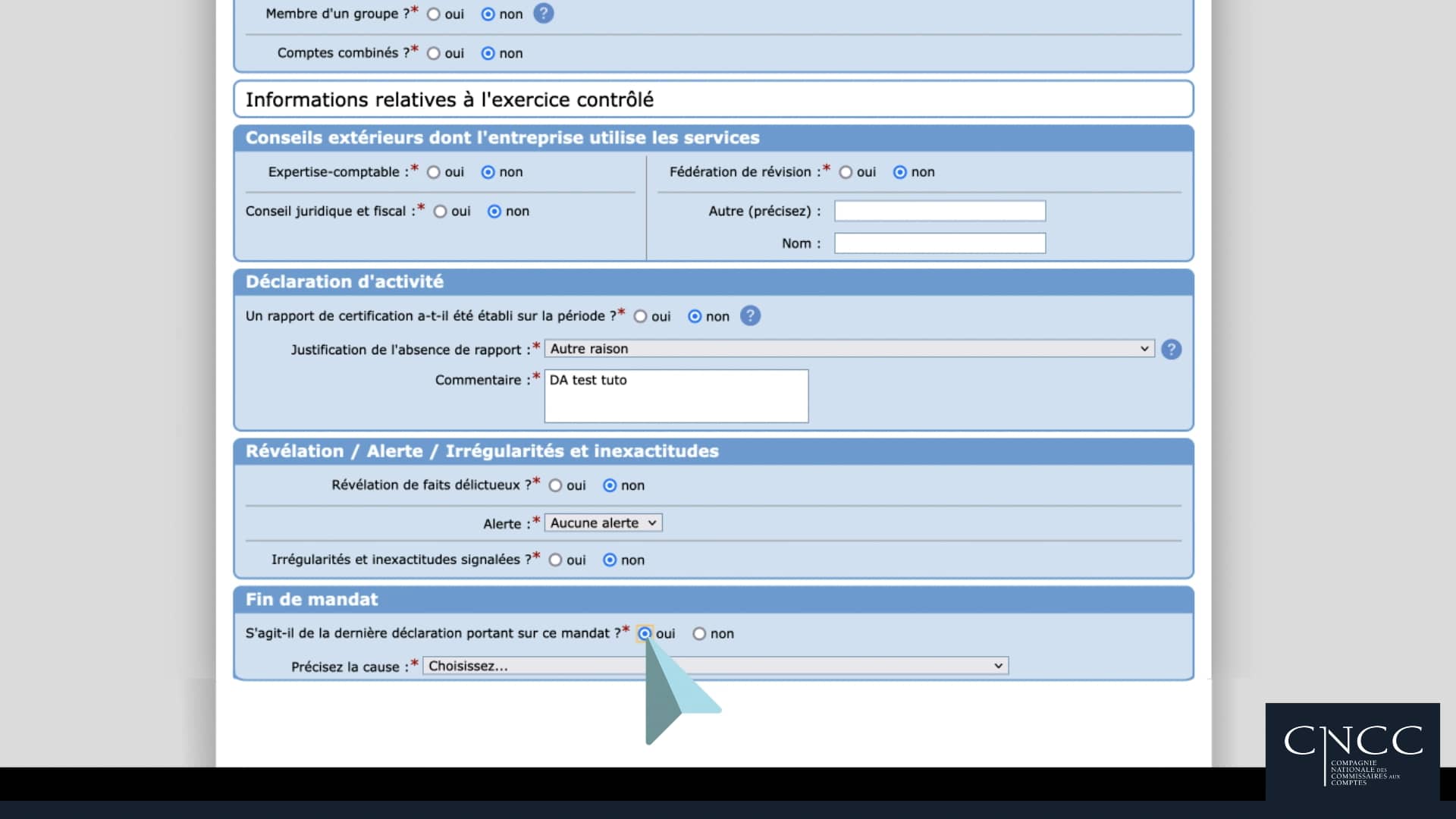Click the Autre (précisez) input field
This screenshot has width=1456, height=819.
pos(940,211)
